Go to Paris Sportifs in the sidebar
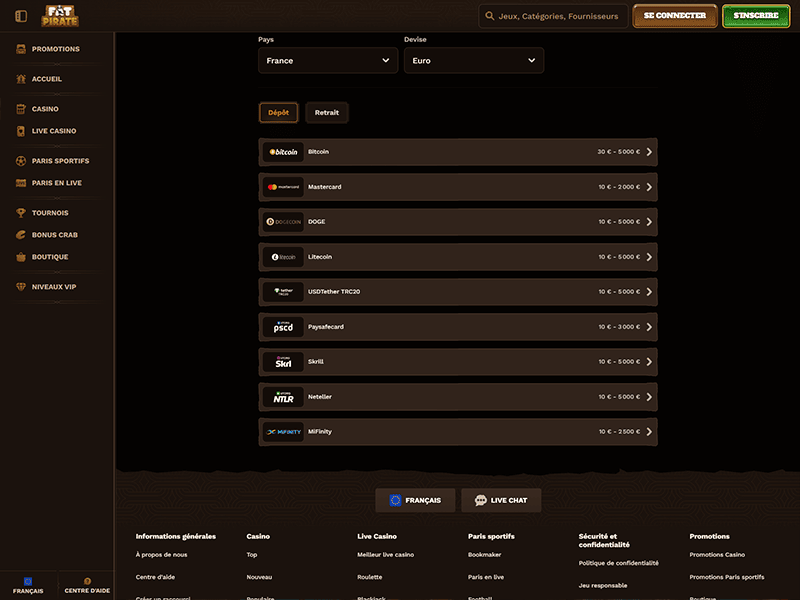This screenshot has width=800, height=600. point(60,161)
